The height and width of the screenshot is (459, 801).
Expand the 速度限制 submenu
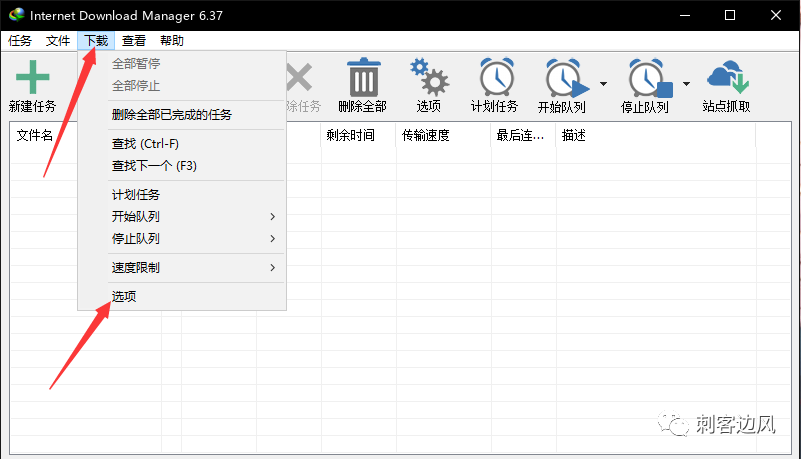pos(182,268)
